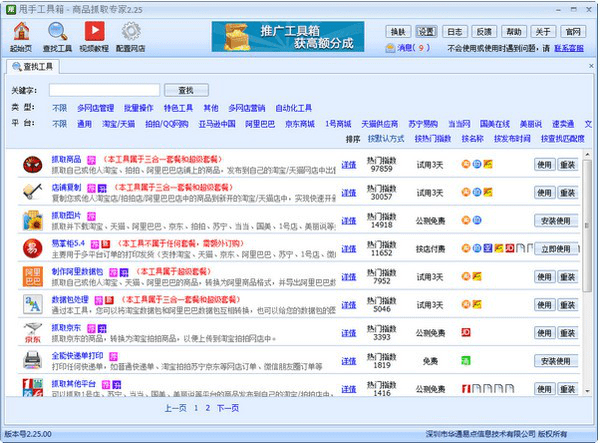This screenshot has height=443, width=600.
Task: Go to page 2 of results
Action: click(207, 408)
